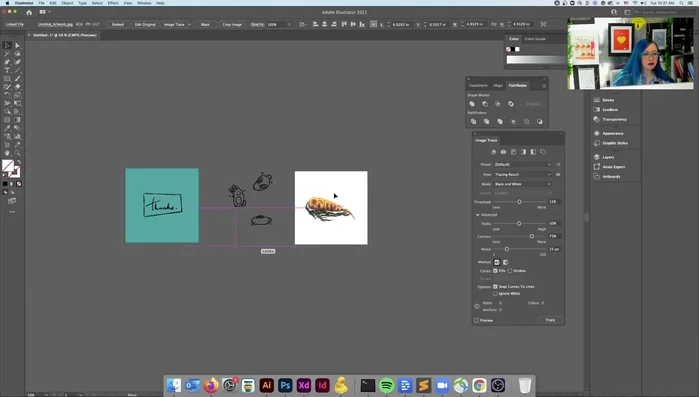Enable the Preview checkbox in Image Trace
This screenshot has height=397, width=699.
click(x=477, y=320)
